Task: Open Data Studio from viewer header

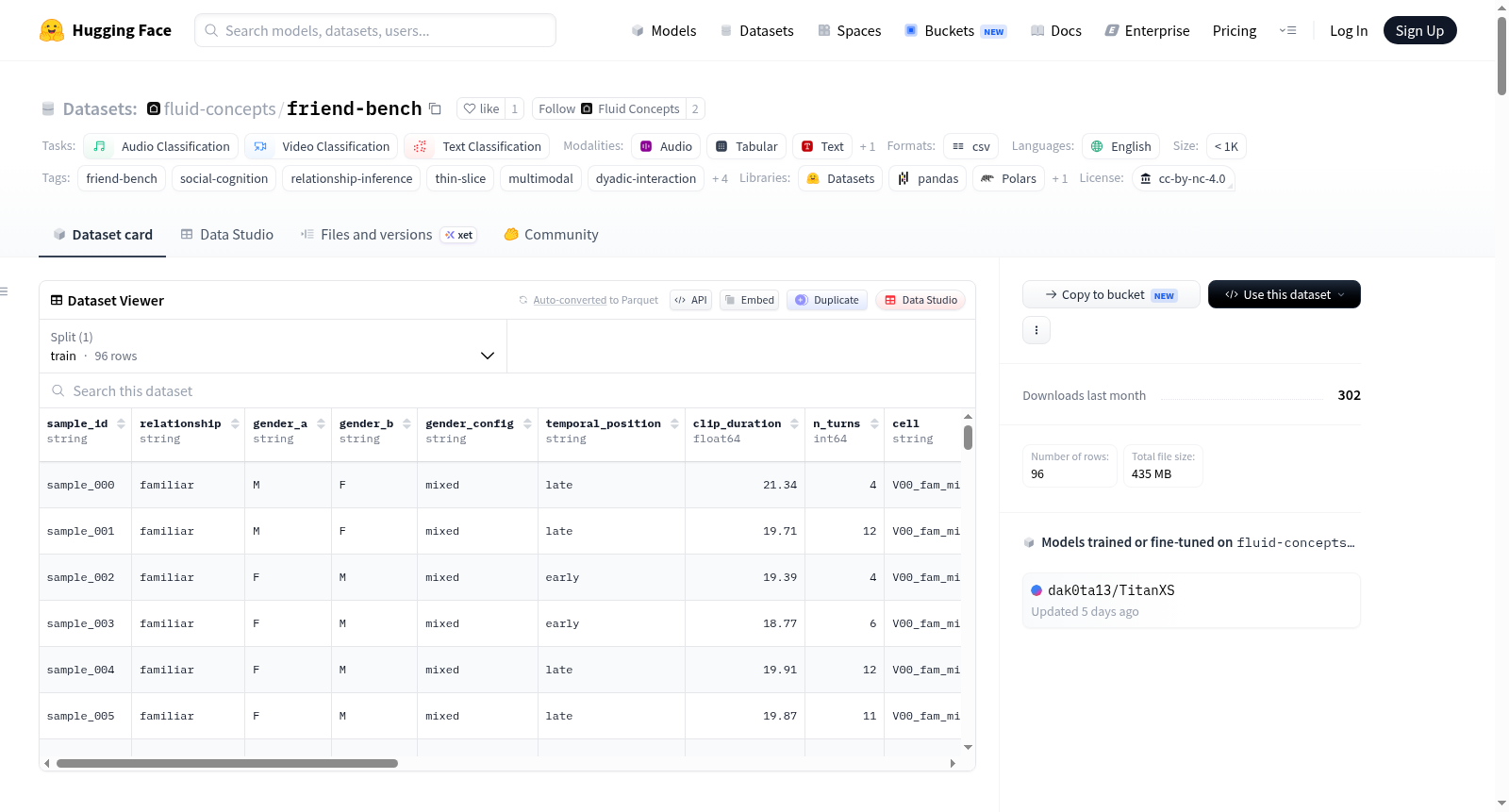Action: click(920, 300)
